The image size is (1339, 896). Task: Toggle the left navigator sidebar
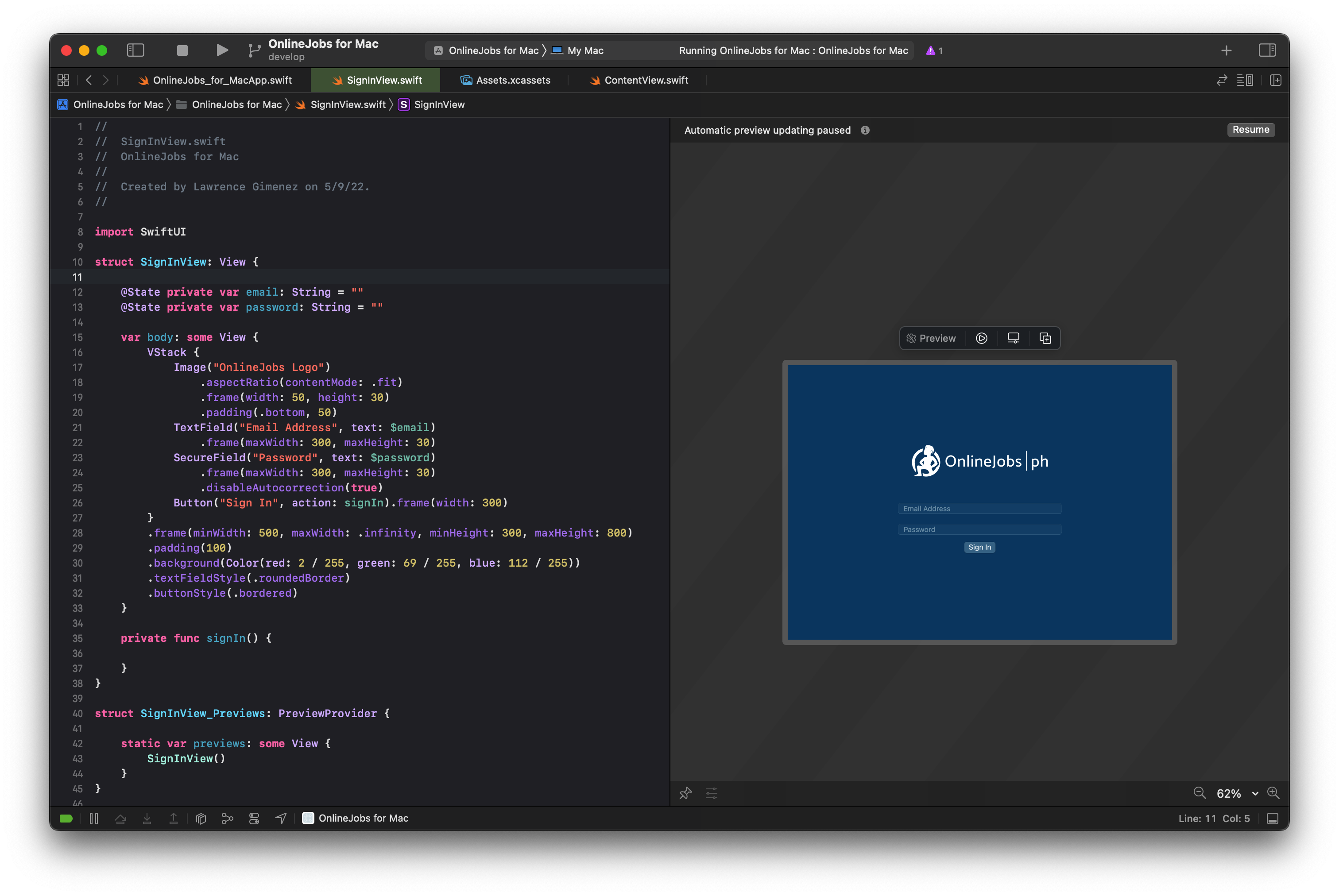[x=135, y=50]
